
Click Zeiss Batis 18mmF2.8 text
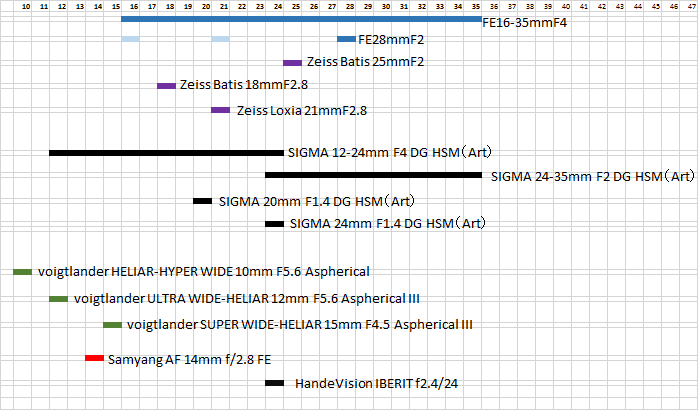pyautogui.click(x=244, y=85)
